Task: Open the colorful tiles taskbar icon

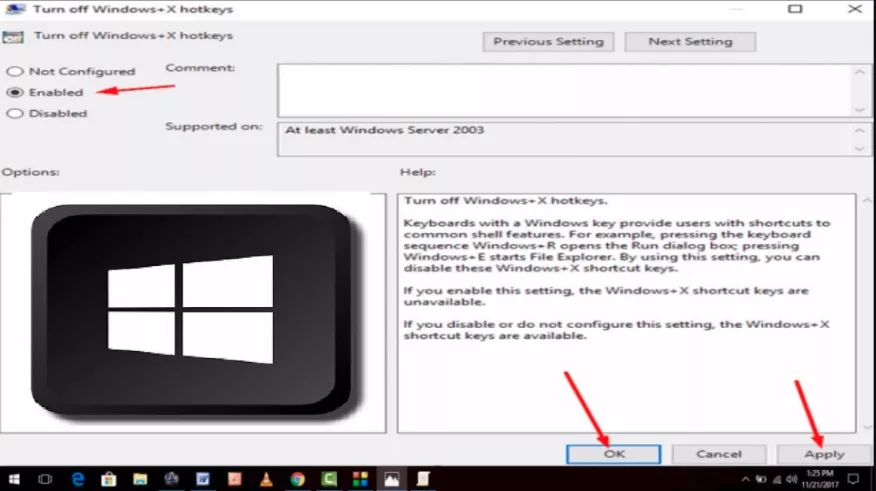Action: tap(360, 479)
